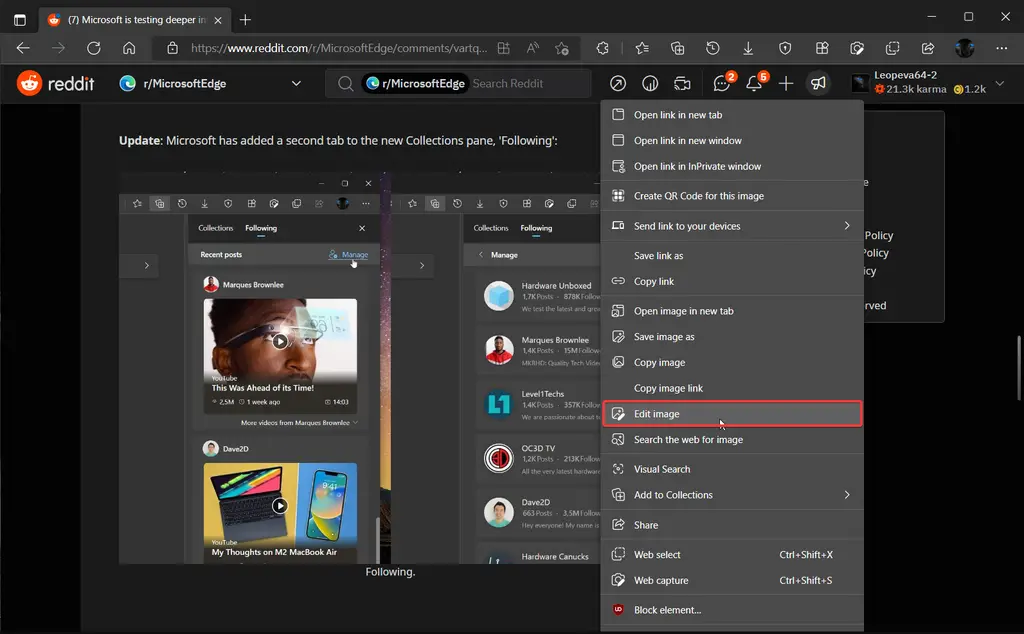Click the Edge settings and more ellipsis
This screenshot has width=1024, height=634.
tap(1000, 48)
